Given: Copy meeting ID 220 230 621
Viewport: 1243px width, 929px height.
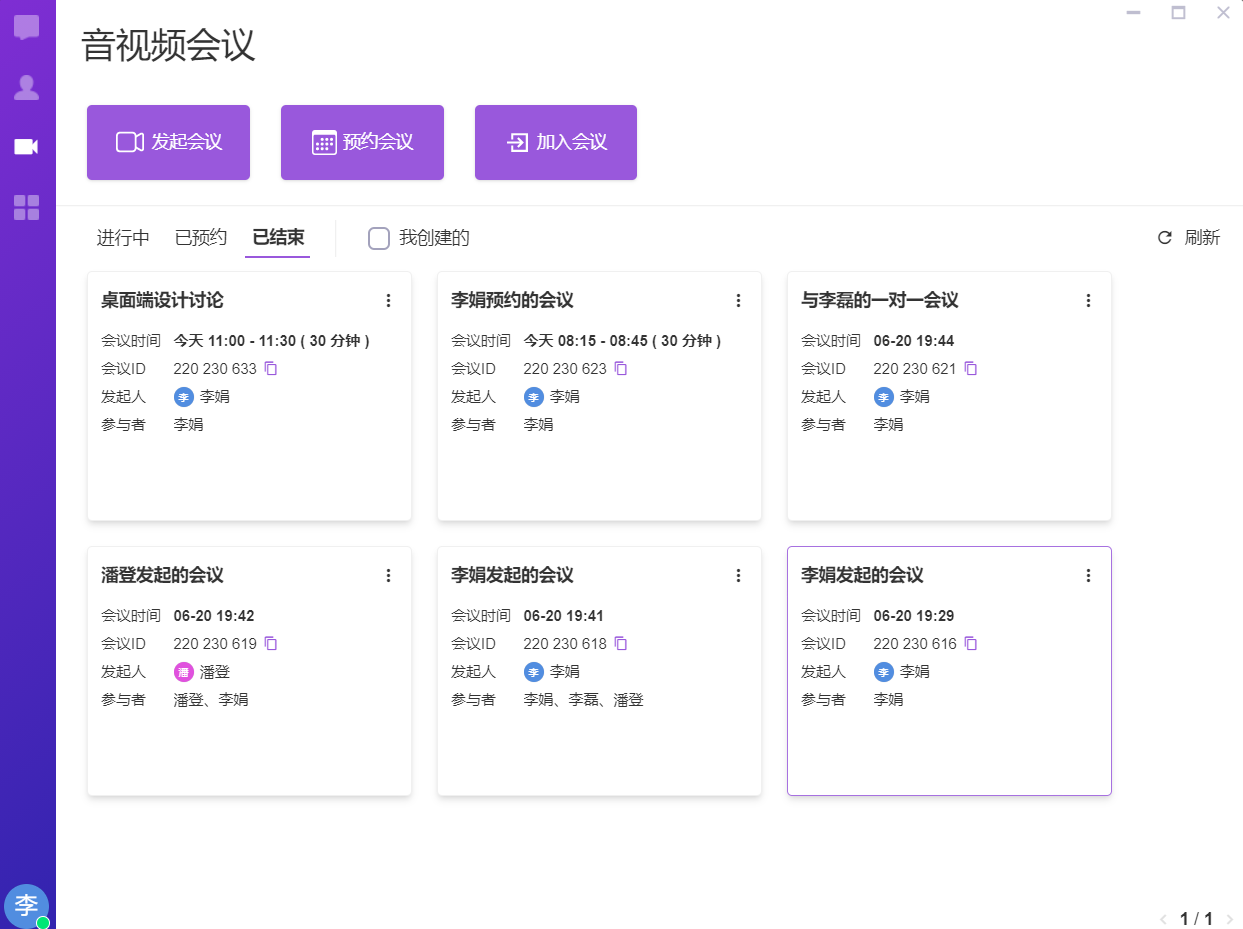Looking at the screenshot, I should [971, 368].
